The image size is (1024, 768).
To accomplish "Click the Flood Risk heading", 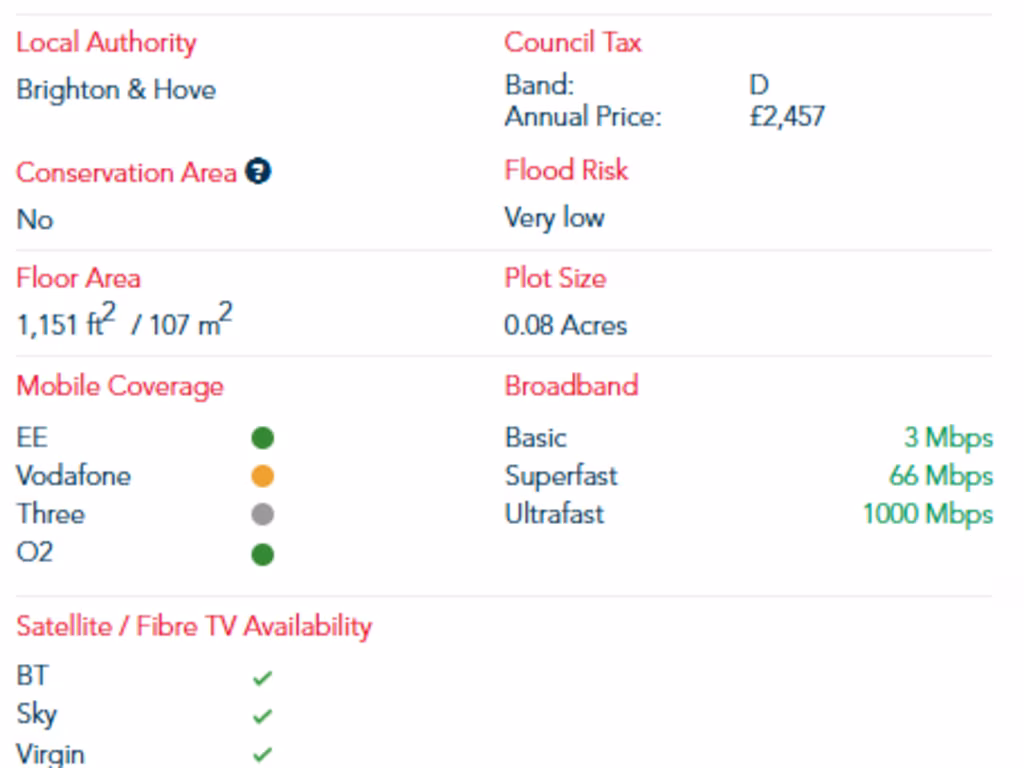I will tap(566, 171).
